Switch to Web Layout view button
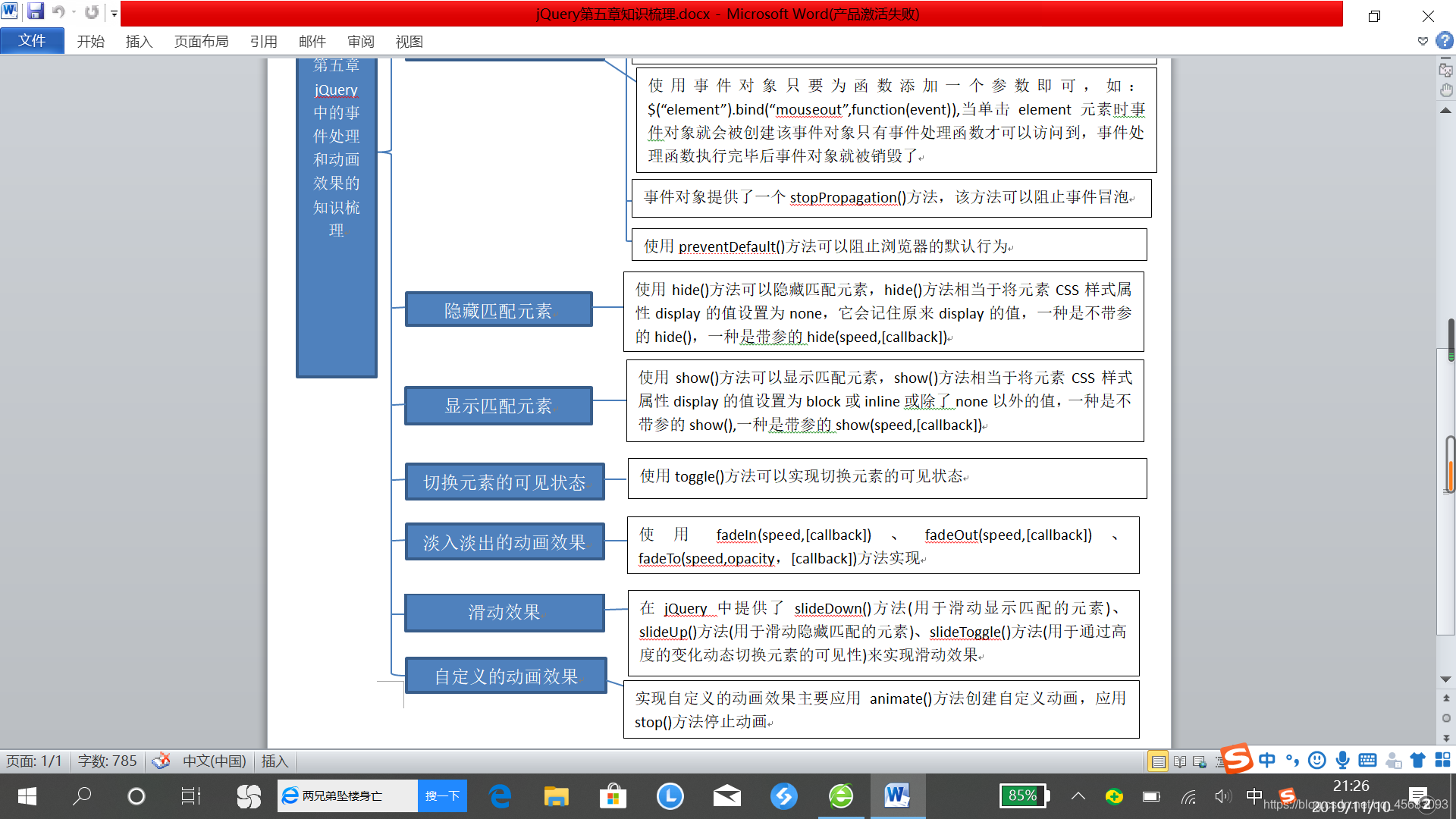 click(x=1200, y=761)
